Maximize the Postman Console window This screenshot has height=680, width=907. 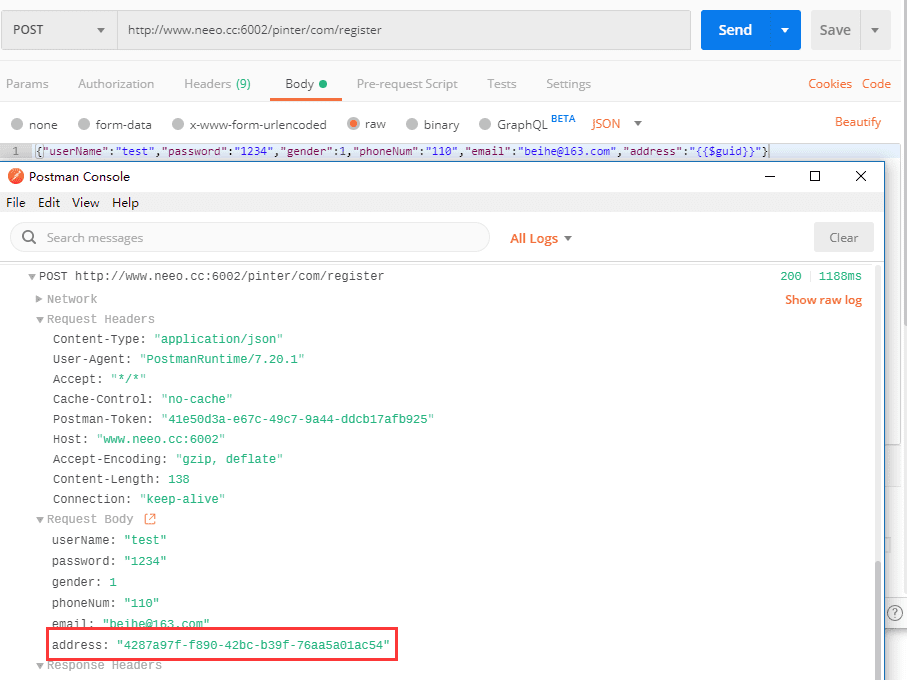(x=815, y=176)
